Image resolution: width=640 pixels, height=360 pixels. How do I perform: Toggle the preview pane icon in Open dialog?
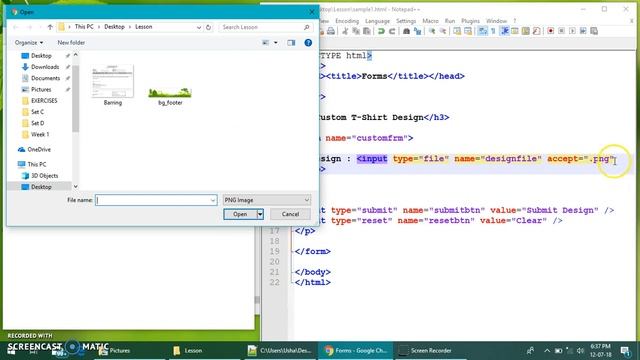click(291, 42)
